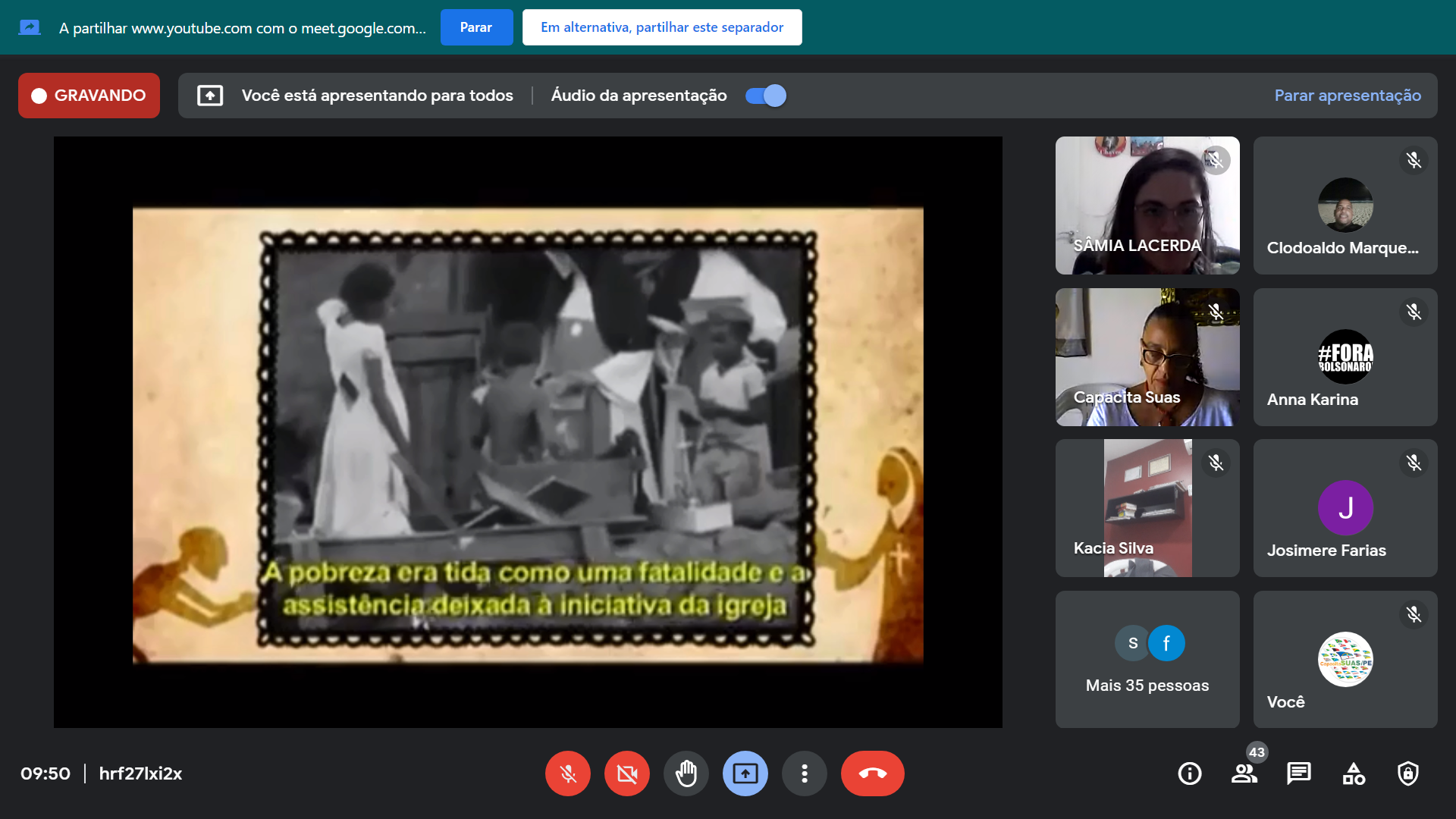The height and width of the screenshot is (819, 1456).
Task: Click the Josimere Farias J avatar
Action: [1345, 508]
